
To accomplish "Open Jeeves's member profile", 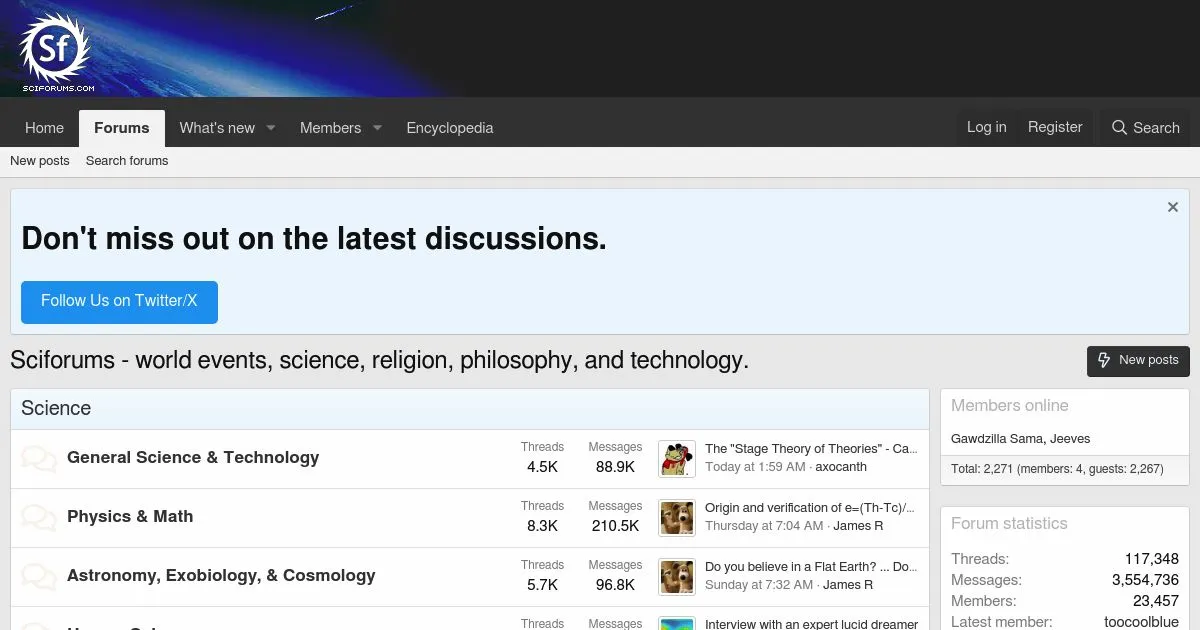I will point(1070,439).
